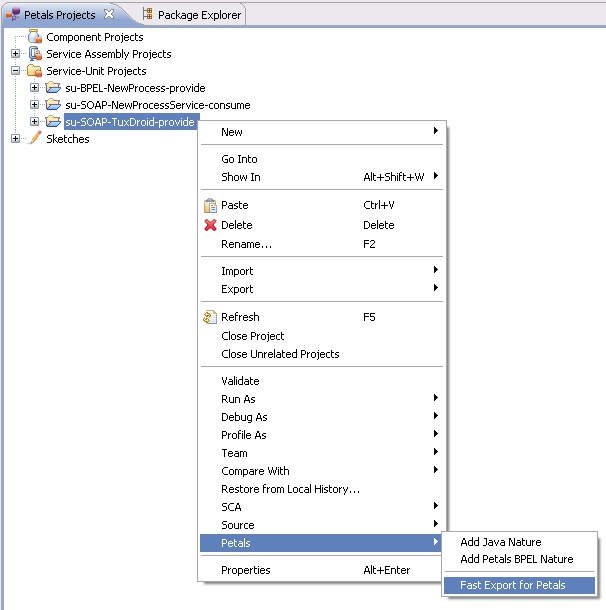
Task: Open Properties from the context menu
Action: click(x=245, y=570)
